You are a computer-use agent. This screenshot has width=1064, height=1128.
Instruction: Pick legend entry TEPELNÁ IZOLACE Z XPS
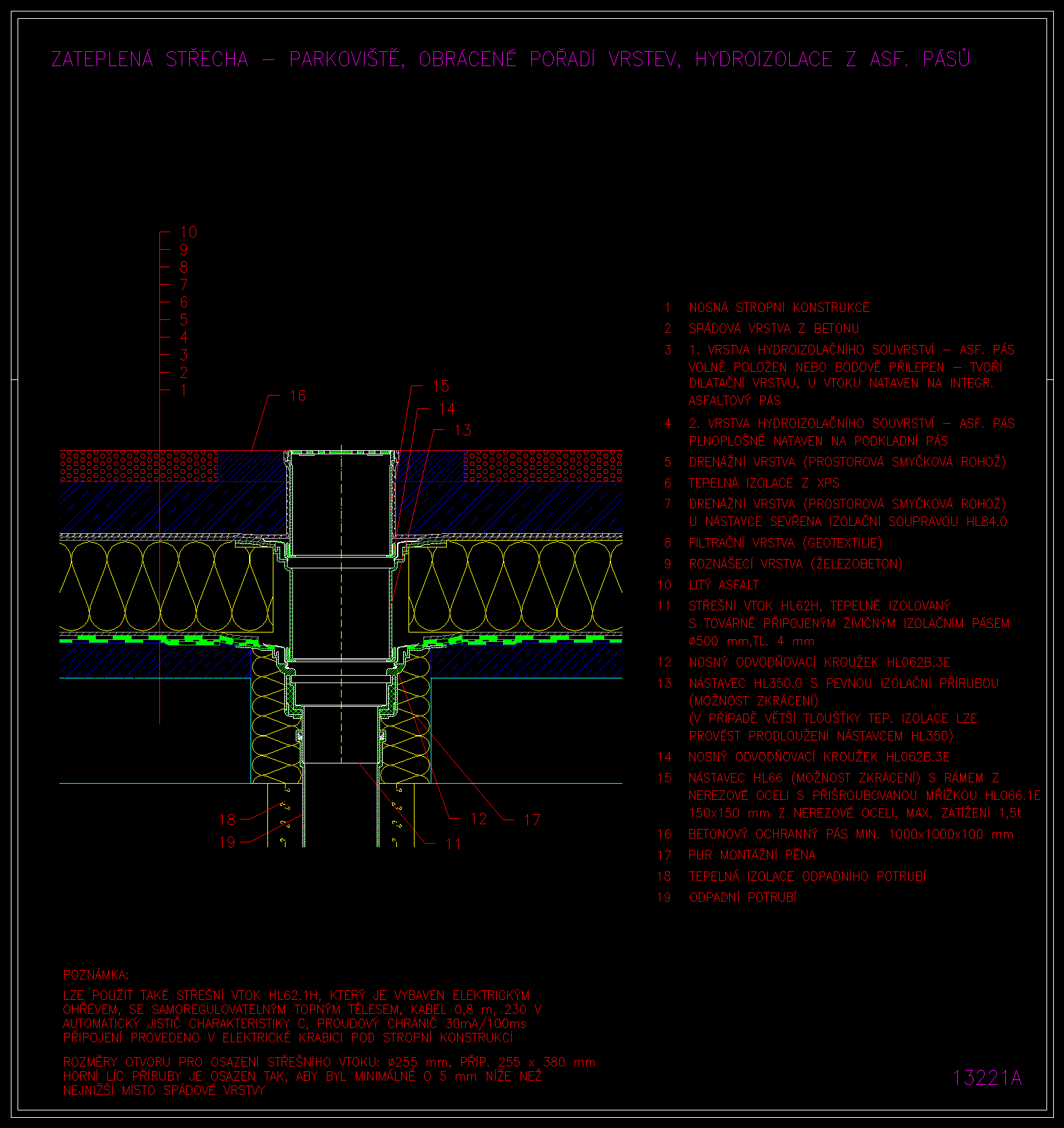click(x=764, y=483)
